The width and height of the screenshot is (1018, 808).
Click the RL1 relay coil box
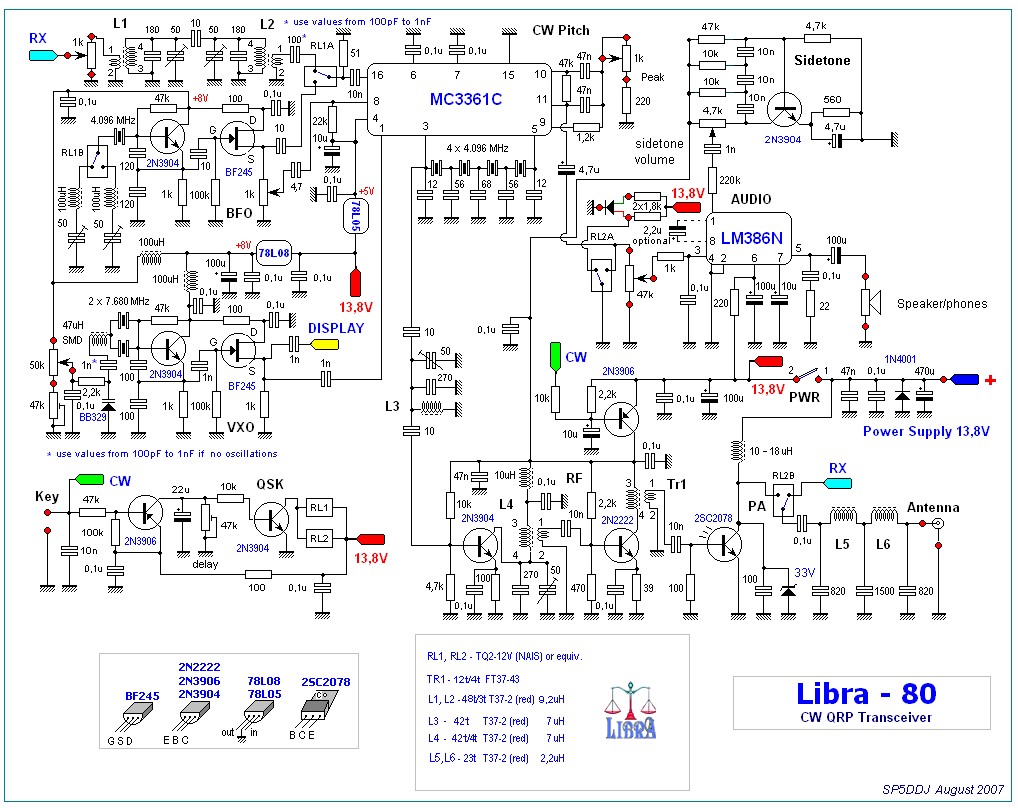coord(319,507)
